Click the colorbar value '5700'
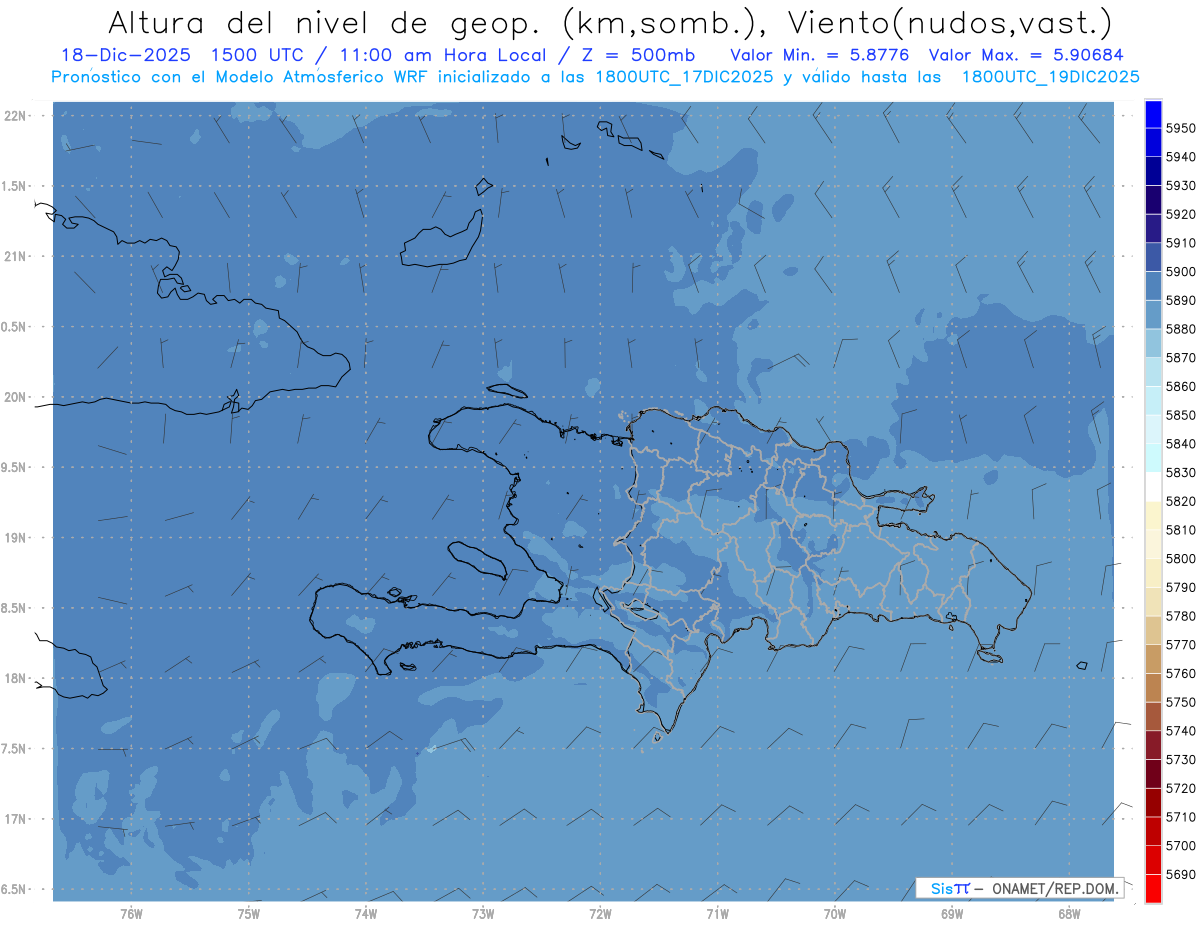 click(1181, 846)
